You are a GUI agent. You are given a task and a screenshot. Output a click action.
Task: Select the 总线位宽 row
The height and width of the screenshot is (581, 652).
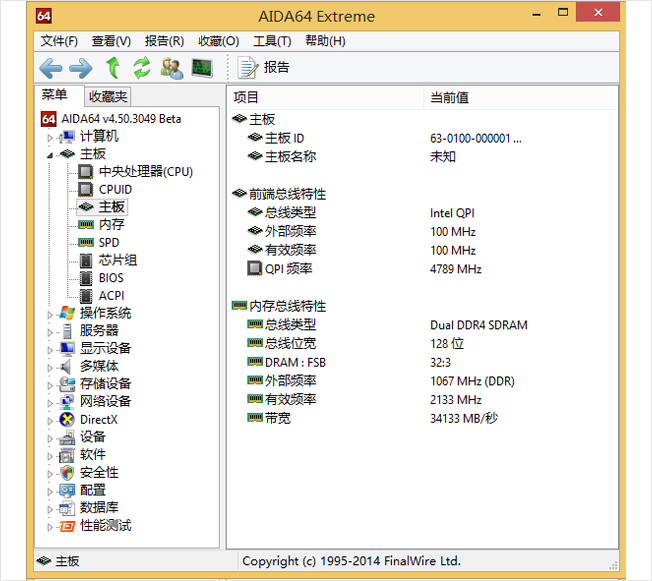pyautogui.click(x=422, y=344)
